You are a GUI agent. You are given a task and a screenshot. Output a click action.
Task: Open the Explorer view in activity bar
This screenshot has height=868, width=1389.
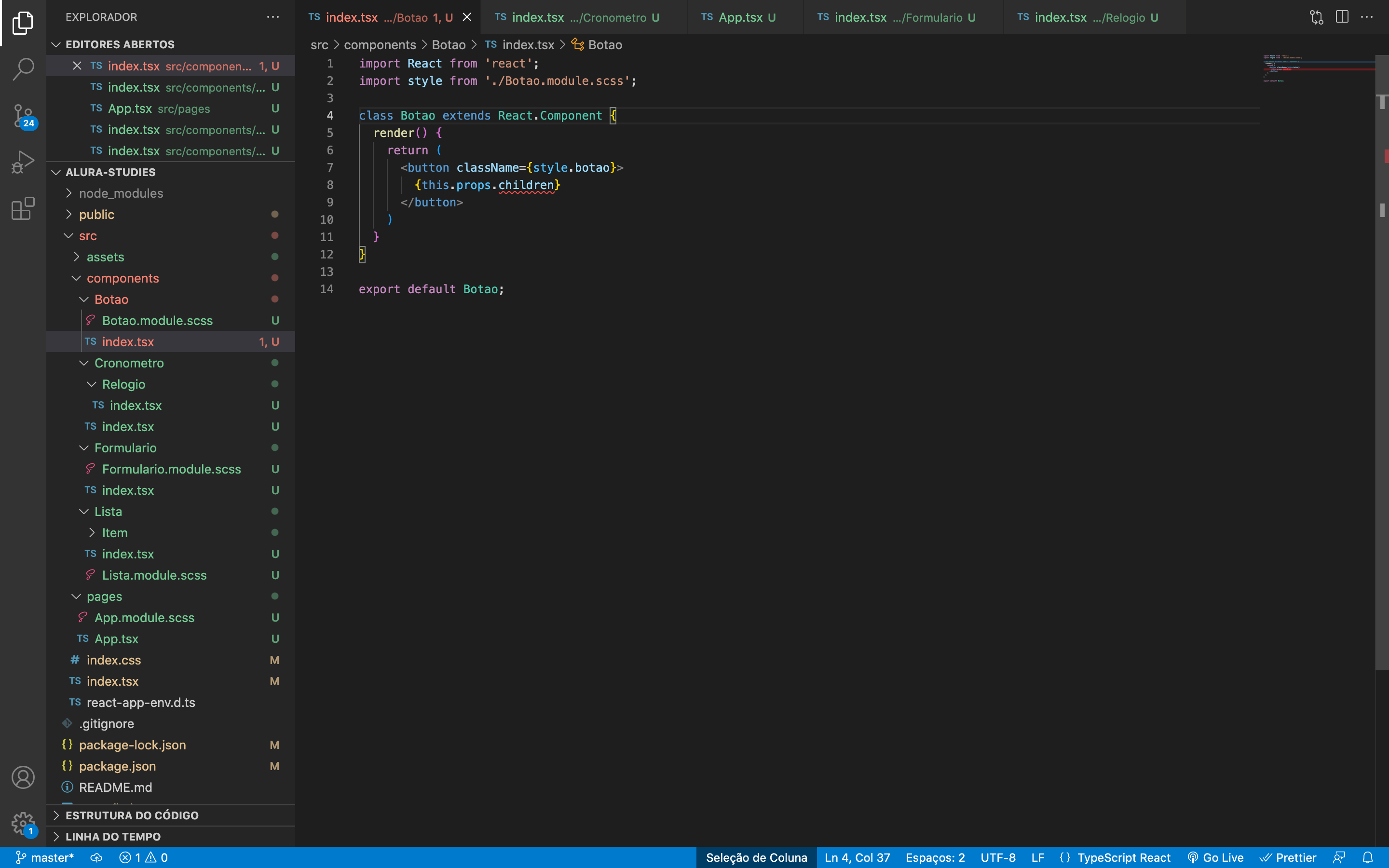pyautogui.click(x=23, y=23)
